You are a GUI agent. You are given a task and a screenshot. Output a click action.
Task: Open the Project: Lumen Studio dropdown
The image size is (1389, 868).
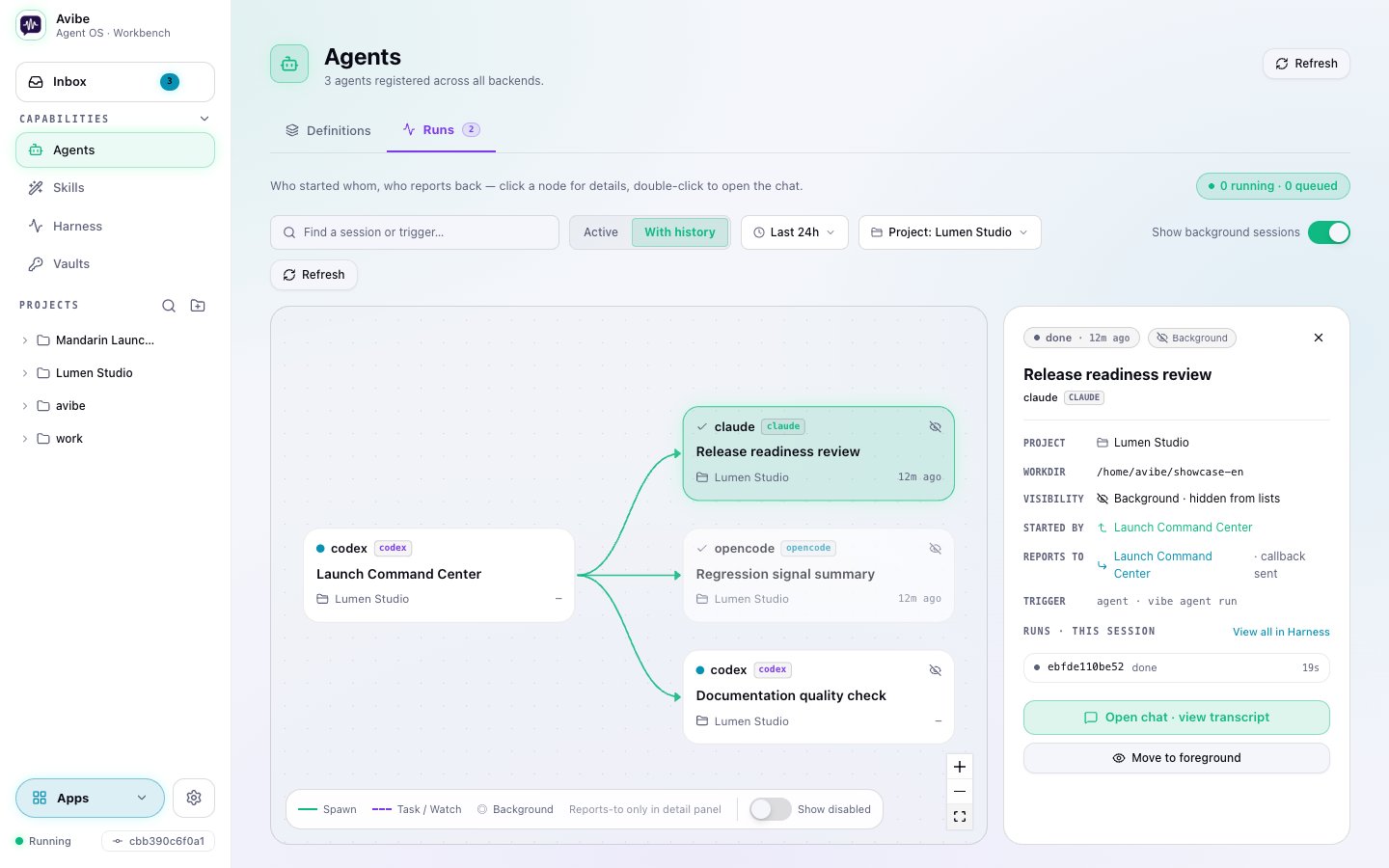click(950, 232)
